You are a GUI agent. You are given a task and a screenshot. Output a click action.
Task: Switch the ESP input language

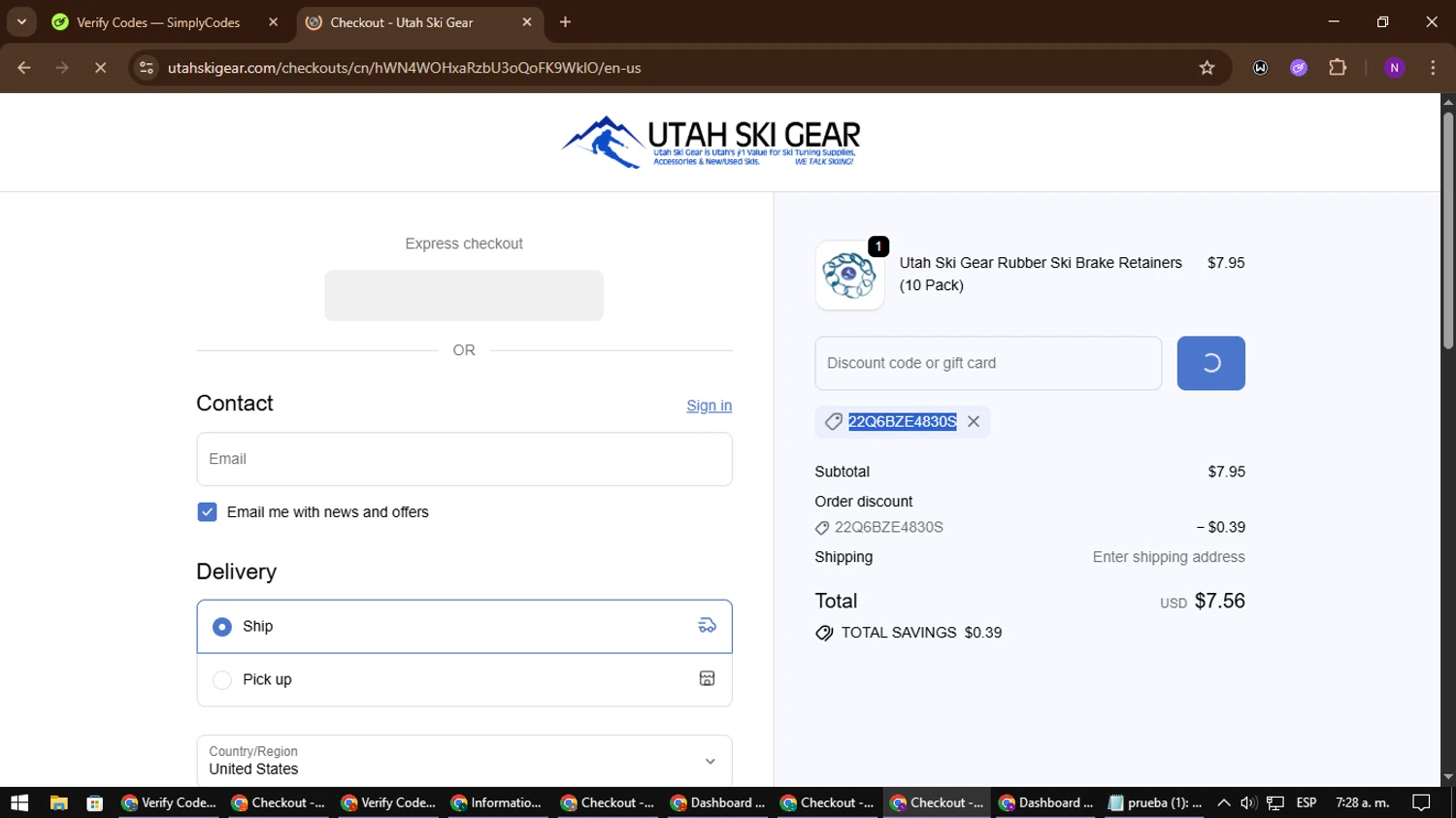point(1307,802)
